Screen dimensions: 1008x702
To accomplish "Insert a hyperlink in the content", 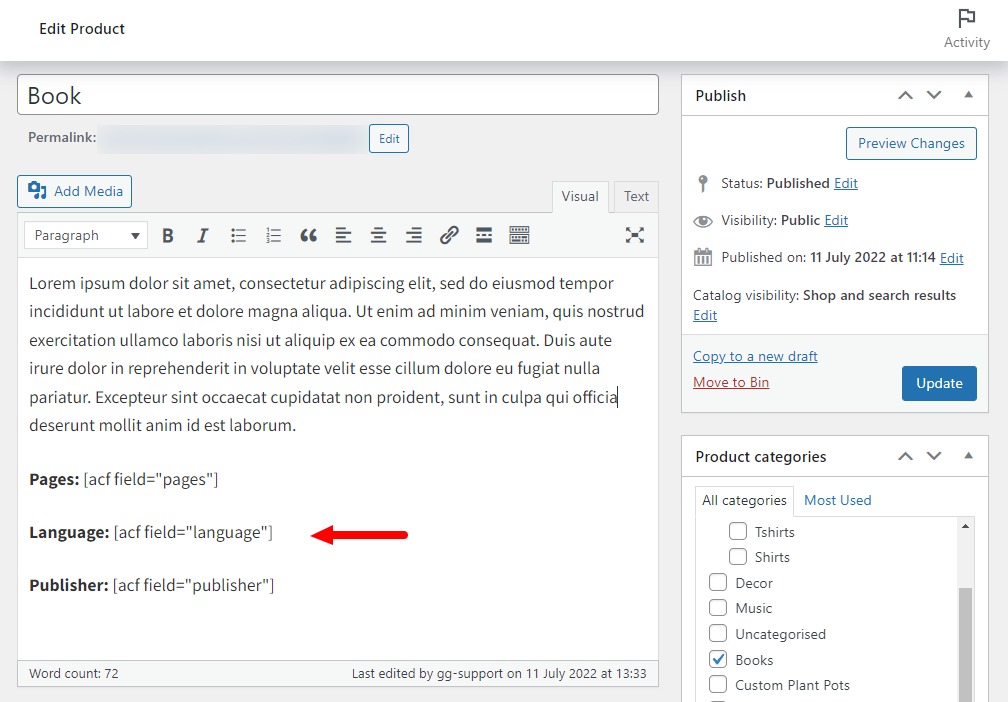I will pos(448,235).
